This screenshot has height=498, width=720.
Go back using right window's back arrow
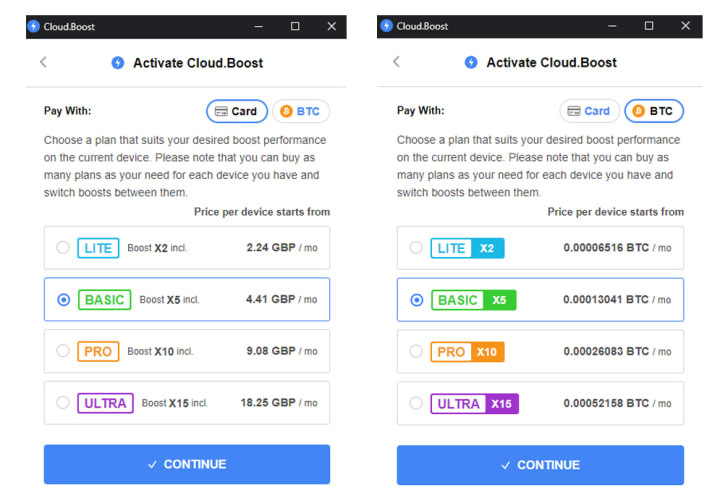click(x=397, y=62)
